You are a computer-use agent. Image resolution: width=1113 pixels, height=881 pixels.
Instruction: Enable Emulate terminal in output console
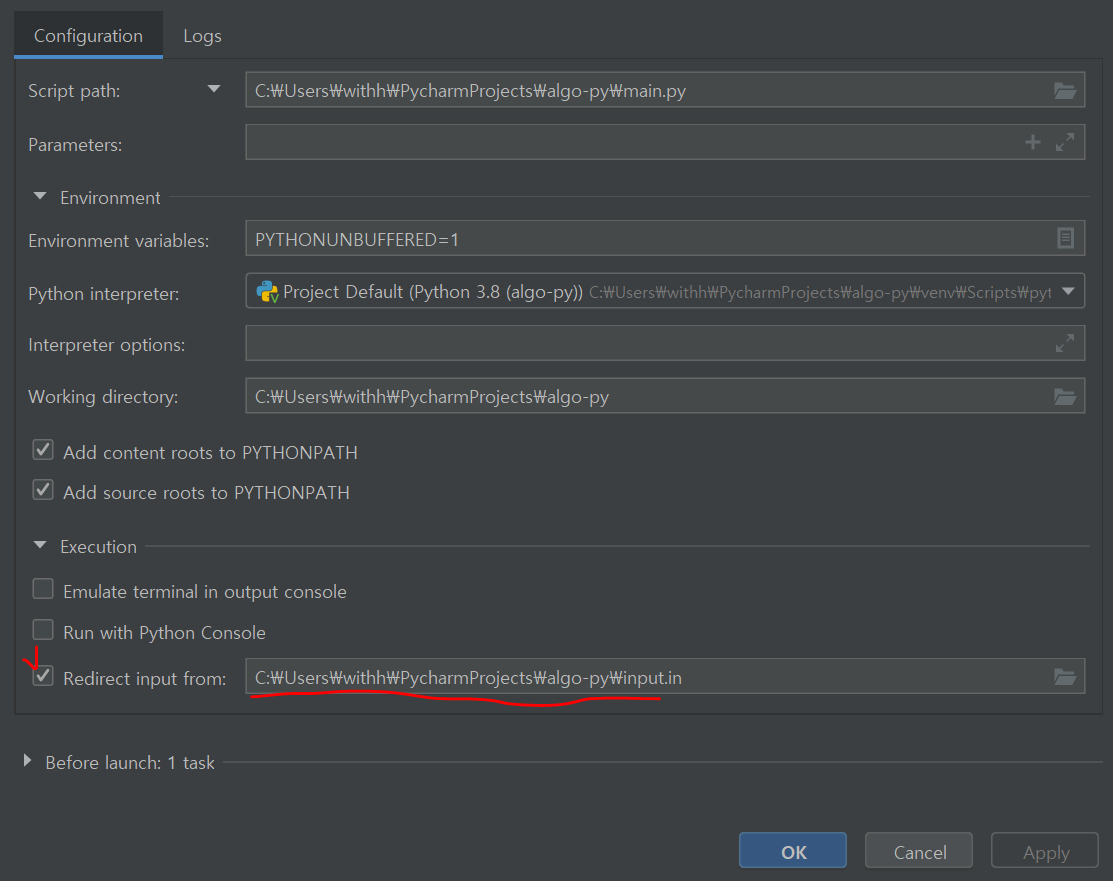pyautogui.click(x=43, y=589)
